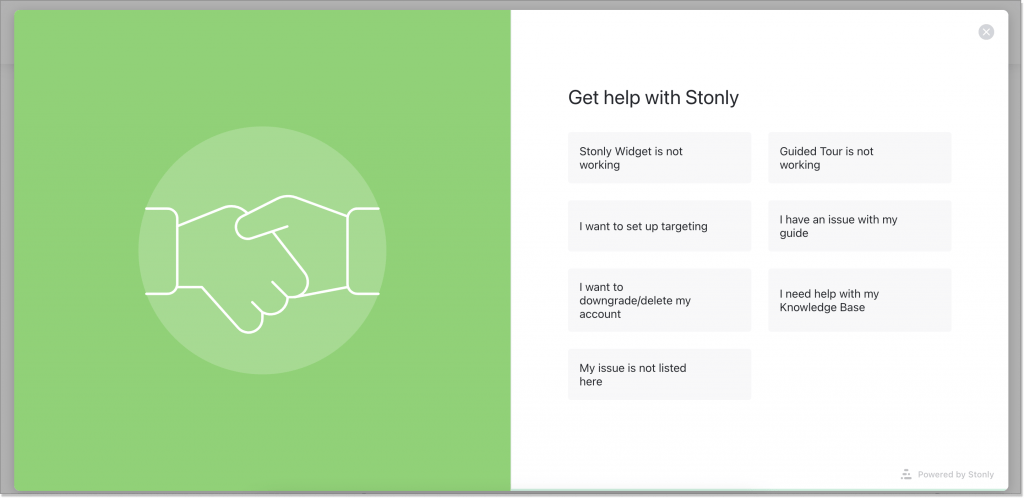This screenshot has height=498, width=1024.
Task: Choose 'Guided Tour is not working'
Action: point(859,158)
